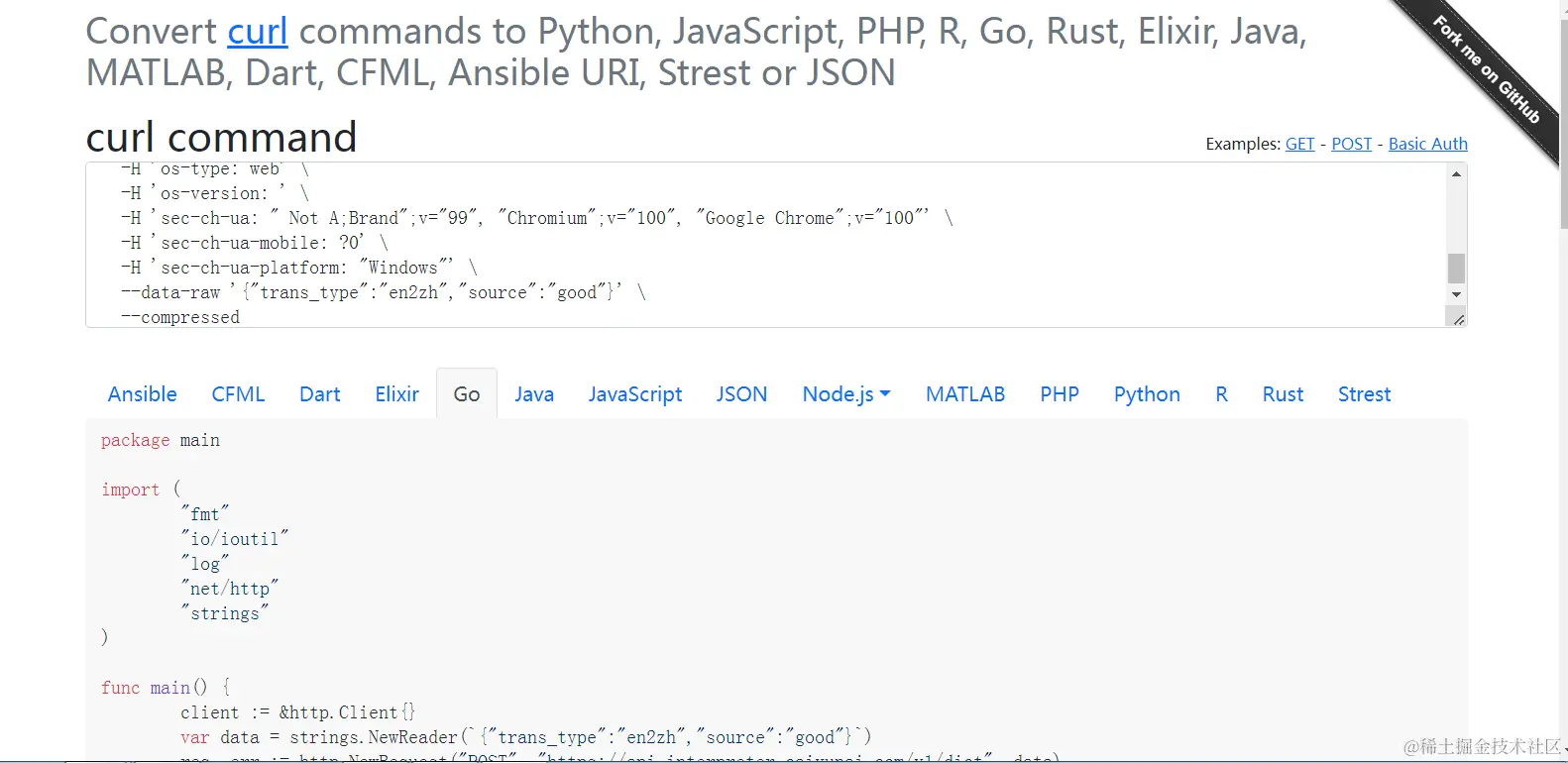
Task: Click the 'os-version:' header line
Action: pos(215,193)
